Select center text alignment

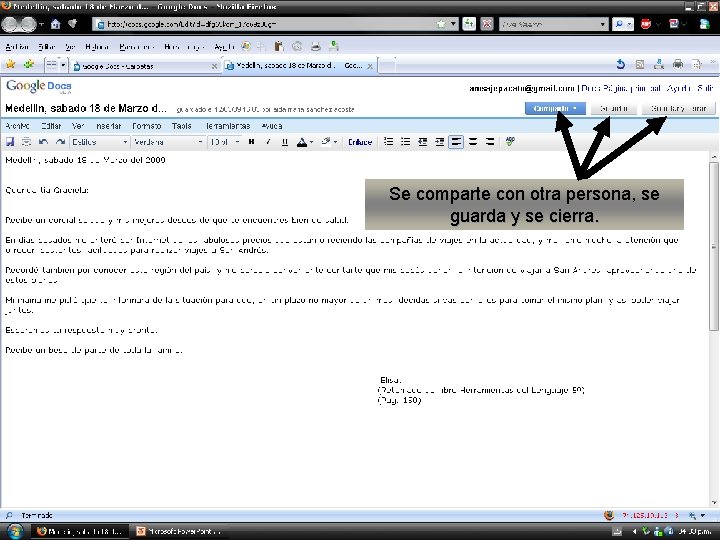pos(473,142)
